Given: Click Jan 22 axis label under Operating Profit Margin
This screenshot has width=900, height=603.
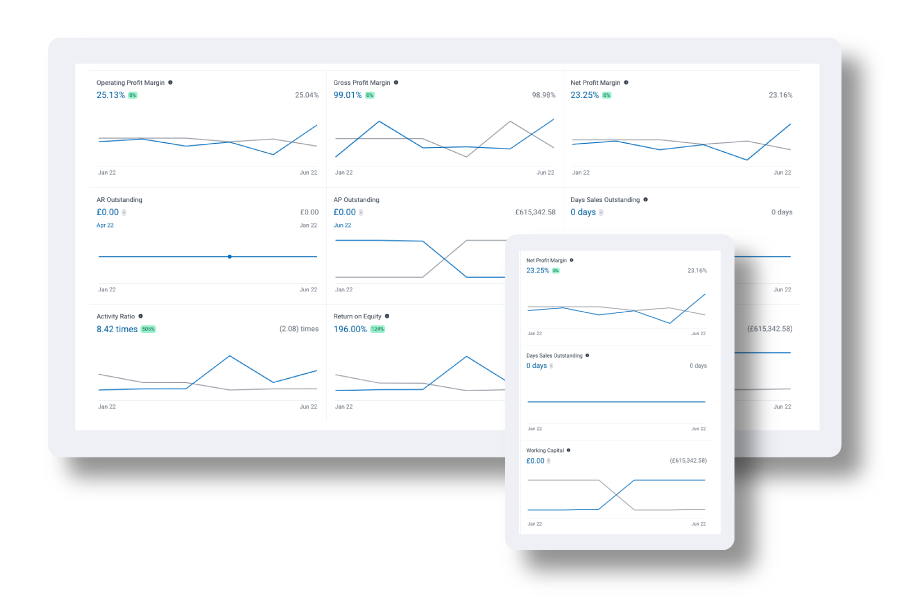Looking at the screenshot, I should pos(107,173).
